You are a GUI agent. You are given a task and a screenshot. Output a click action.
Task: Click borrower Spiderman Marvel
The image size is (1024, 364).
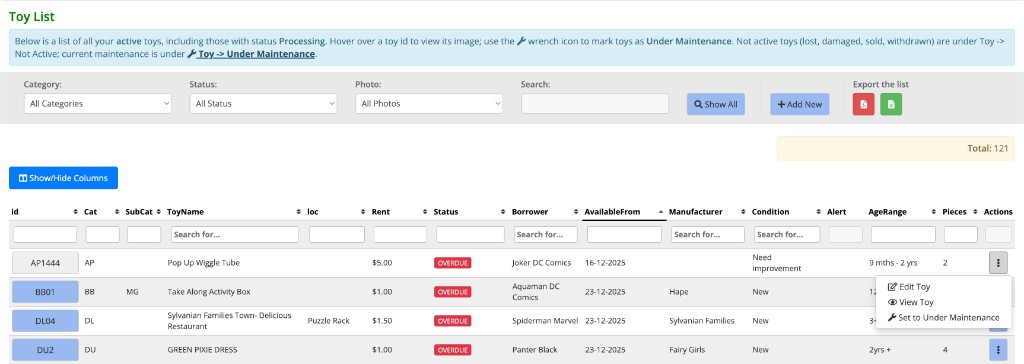(x=545, y=321)
